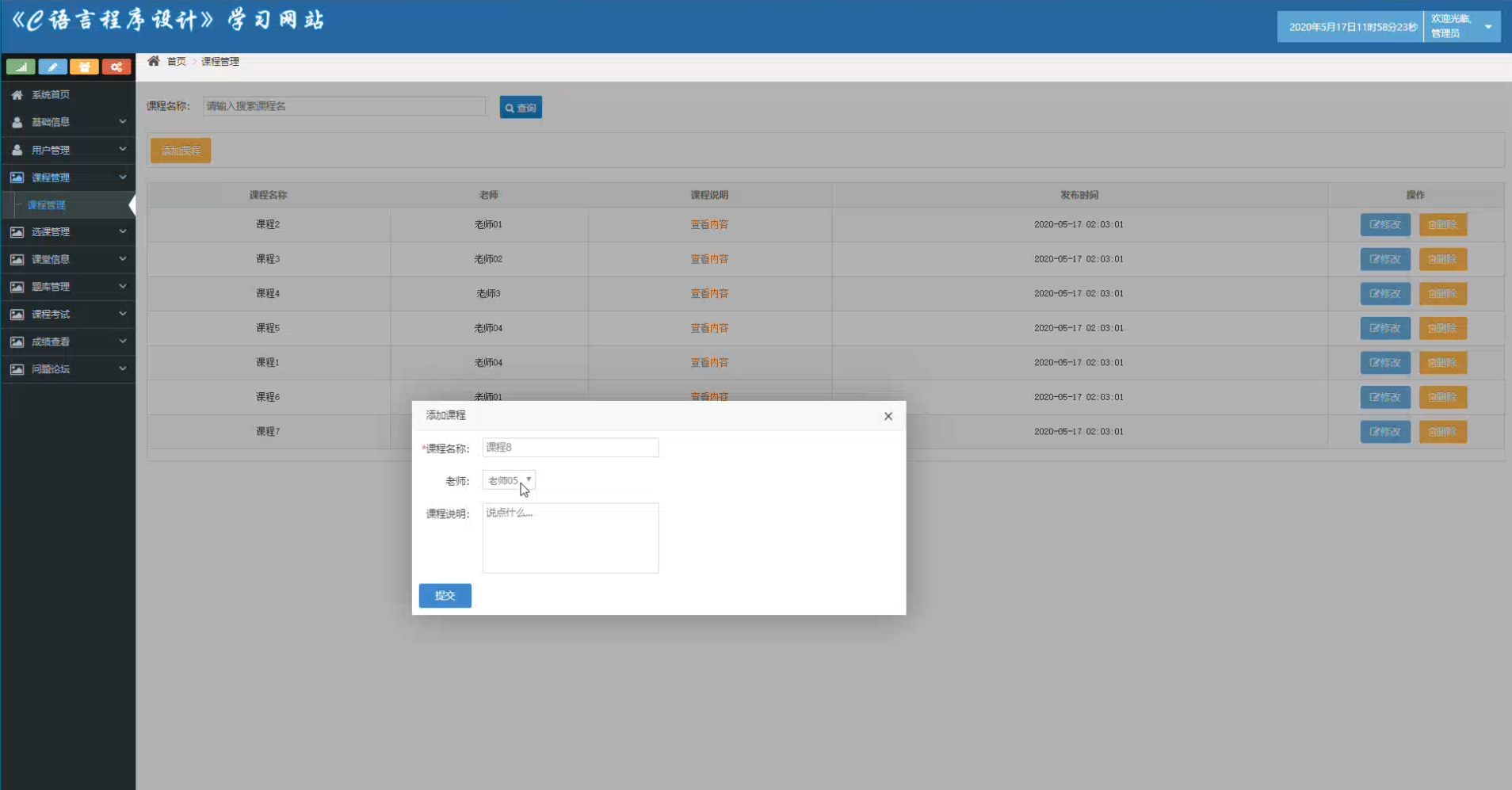Click the 老师 column header
Screen dimensions: 1512x790
click(x=488, y=195)
